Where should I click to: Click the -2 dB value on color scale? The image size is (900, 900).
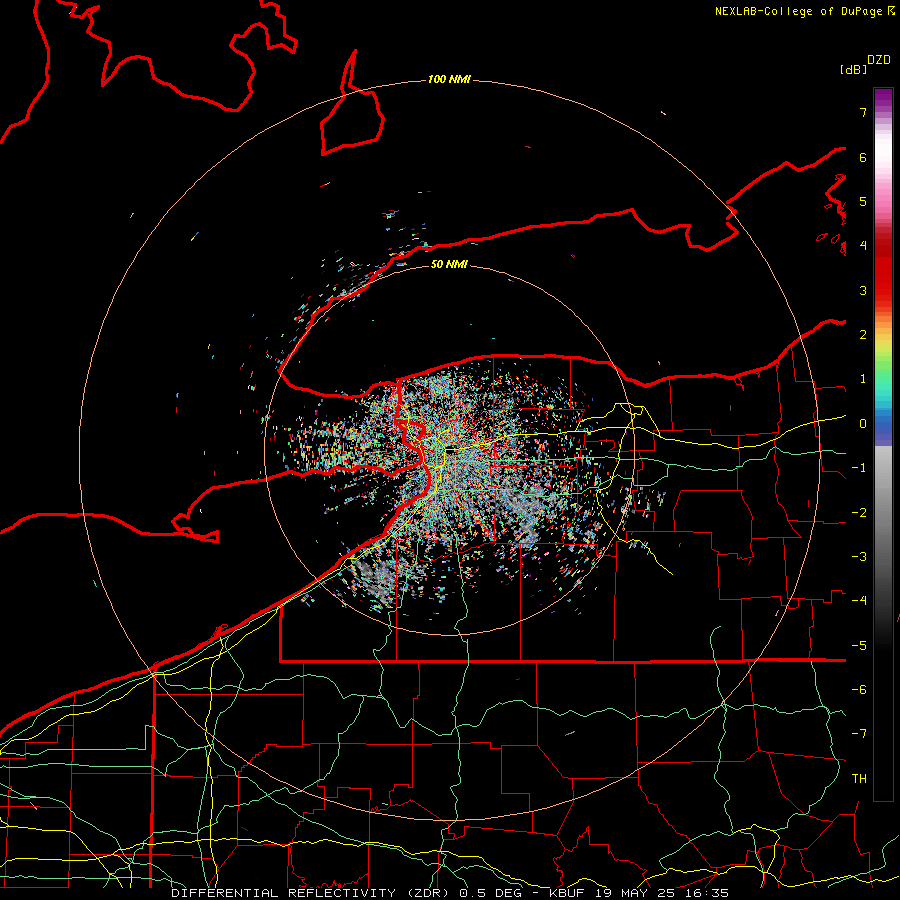coord(859,513)
